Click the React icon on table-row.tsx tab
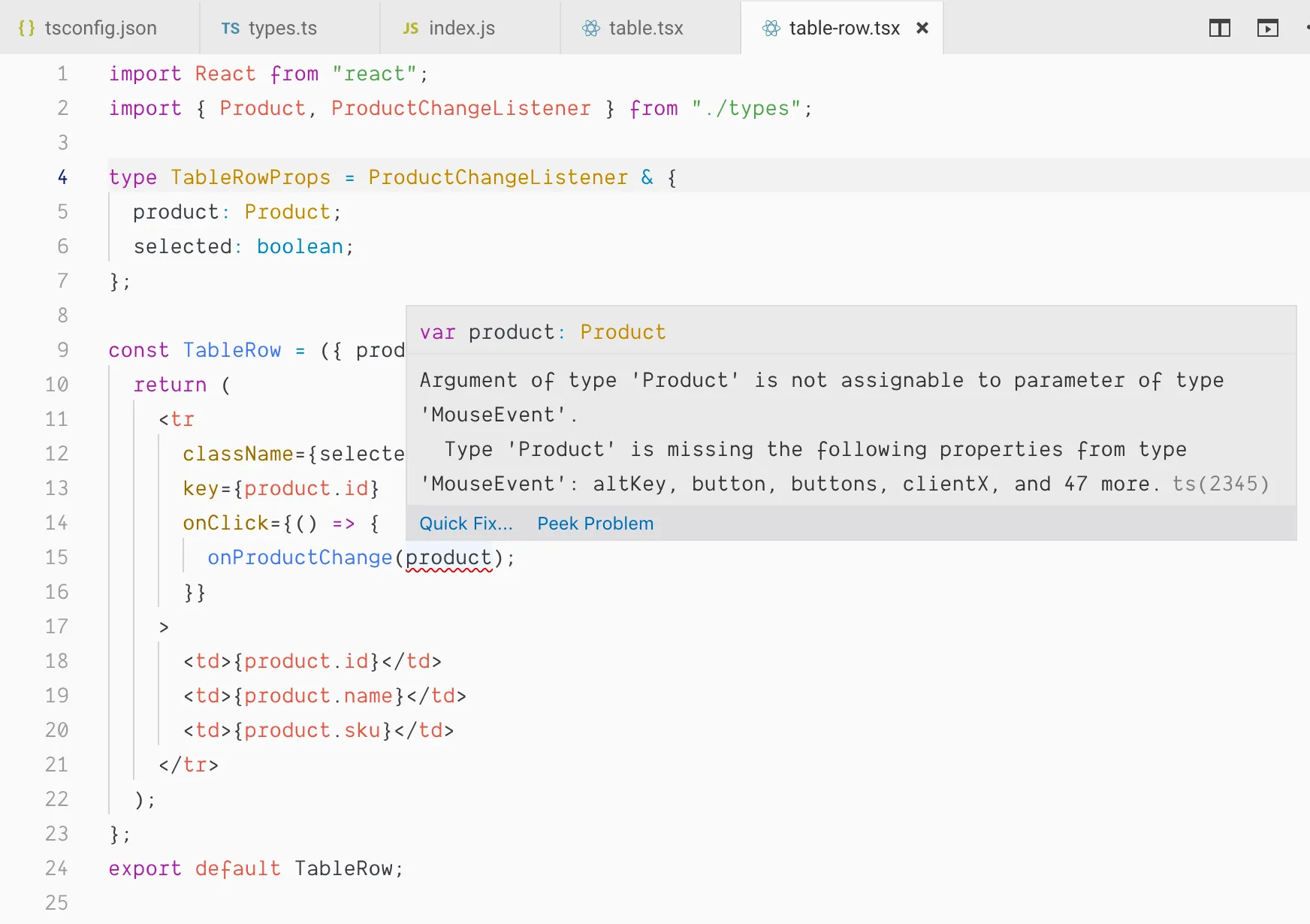Viewport: 1310px width, 924px height. [x=771, y=29]
